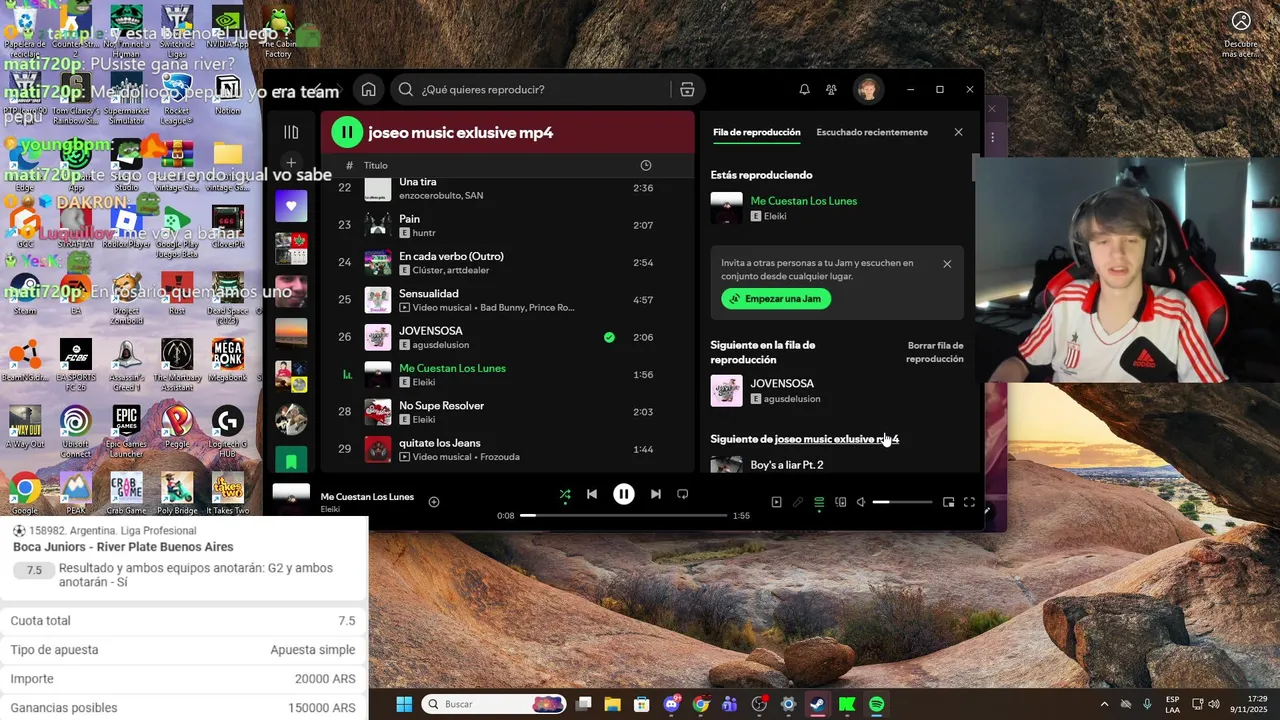Click Borrar fila de reproducción
Viewport: 1280px width, 720px height.
point(935,352)
